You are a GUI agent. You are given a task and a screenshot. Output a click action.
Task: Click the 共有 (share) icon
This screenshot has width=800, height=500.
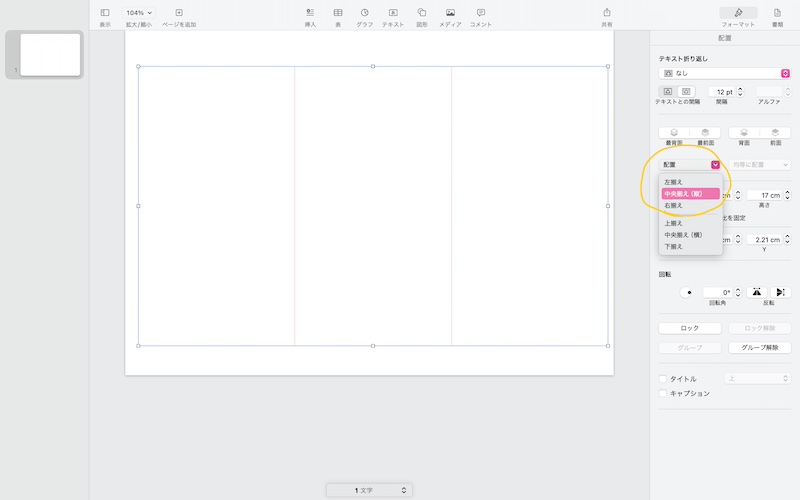coord(606,13)
